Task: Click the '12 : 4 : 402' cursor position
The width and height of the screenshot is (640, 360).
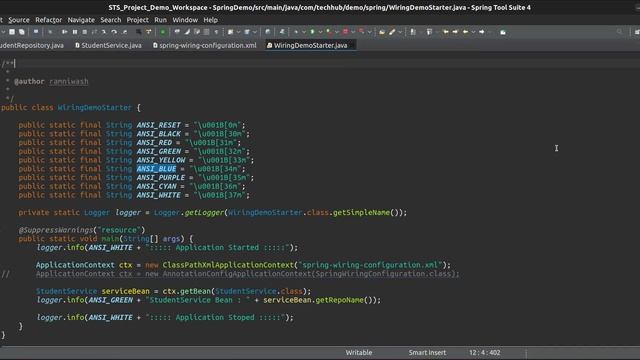Action: click(484, 352)
